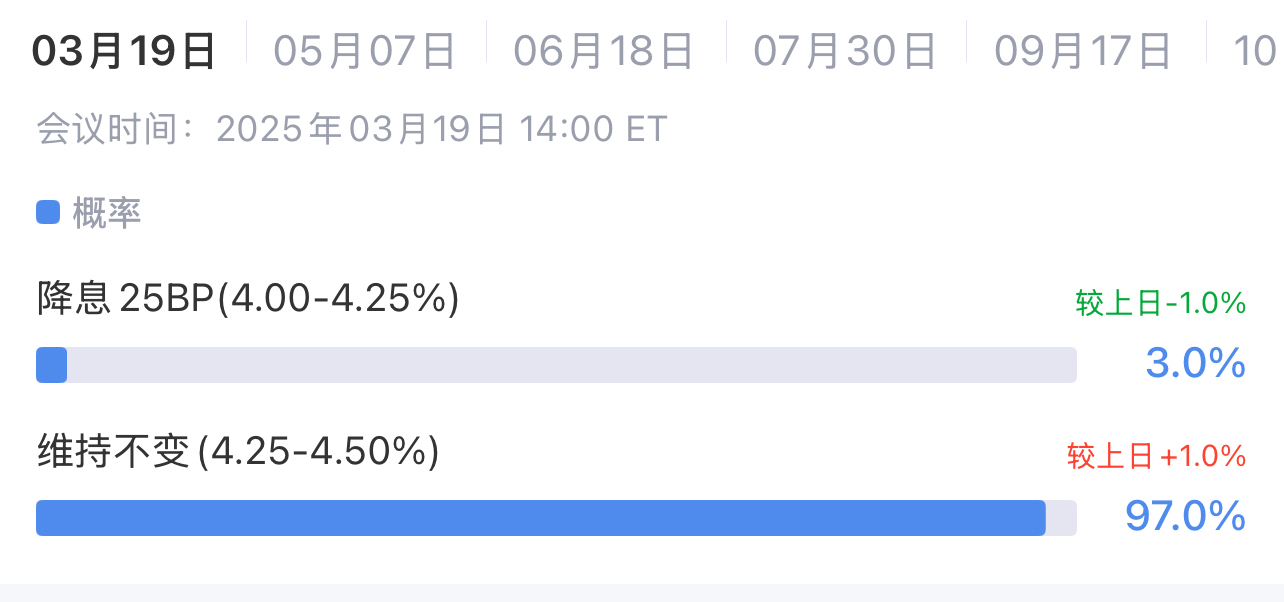
Task: Click the 降息 25BP(4.00-4.25%) label
Action: [248, 299]
